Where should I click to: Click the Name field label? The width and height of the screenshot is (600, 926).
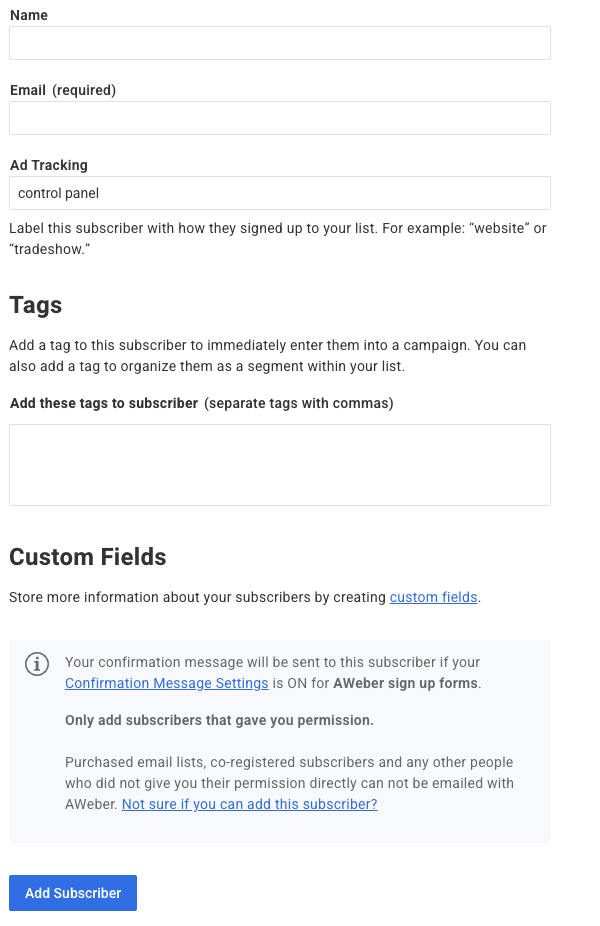point(28,15)
